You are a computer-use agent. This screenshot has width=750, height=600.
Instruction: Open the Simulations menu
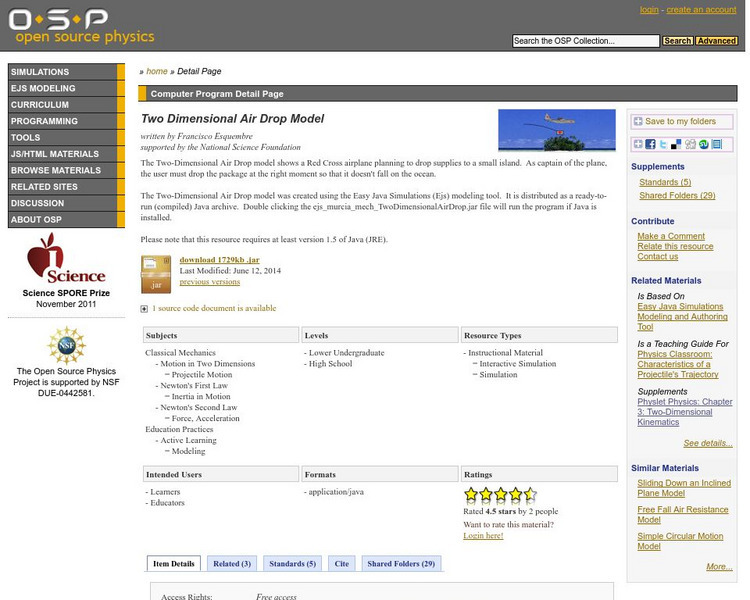click(66, 72)
